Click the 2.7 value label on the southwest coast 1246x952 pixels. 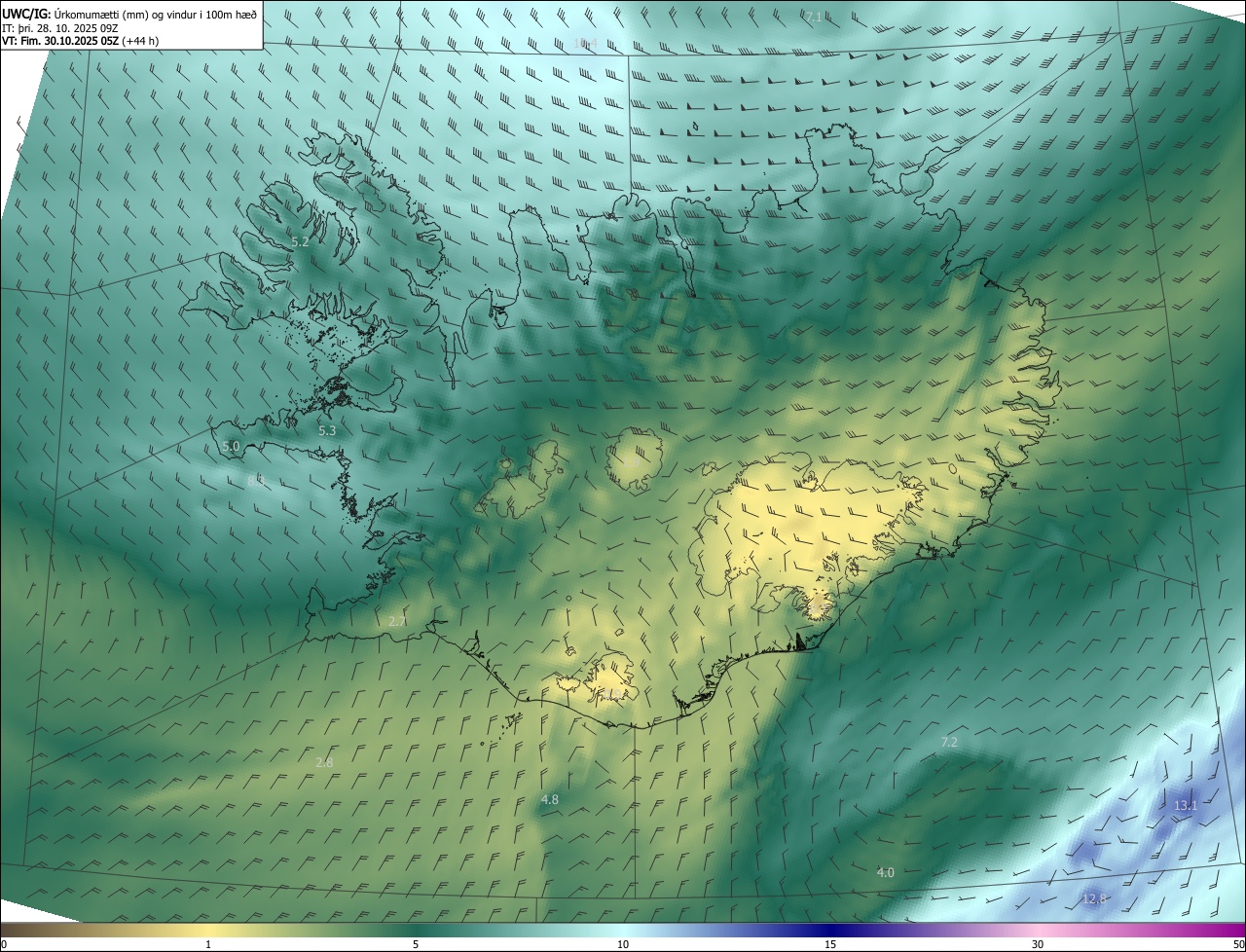(x=397, y=620)
